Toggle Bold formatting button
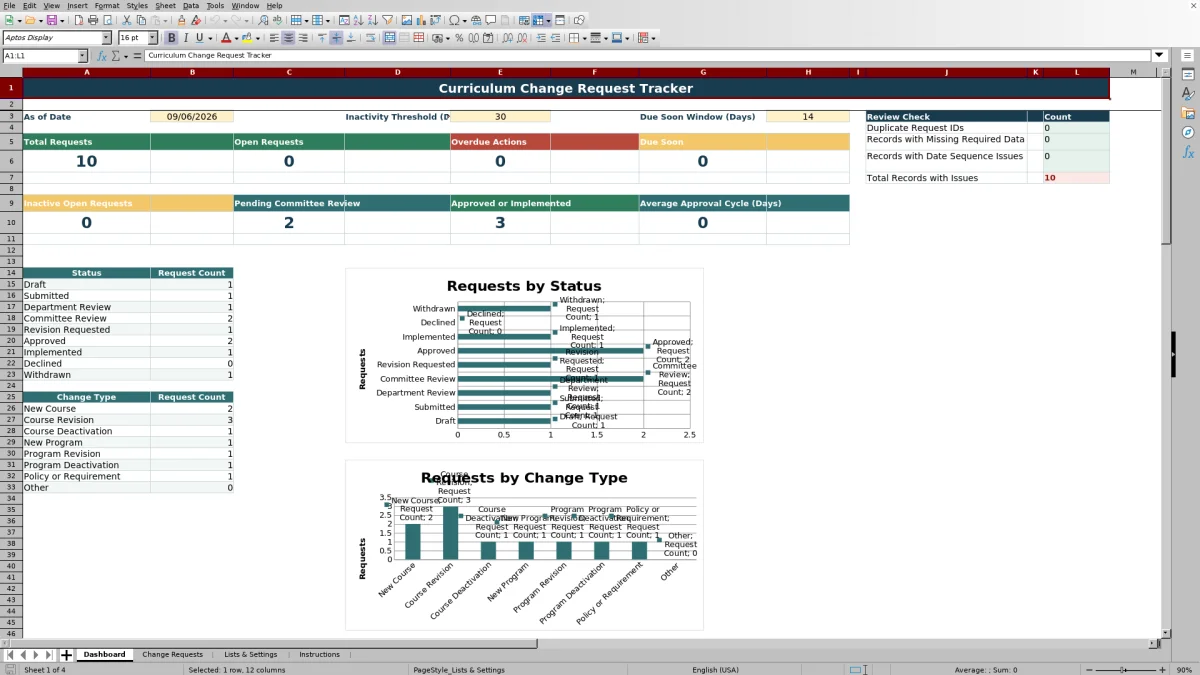The height and width of the screenshot is (675, 1200). [x=172, y=38]
